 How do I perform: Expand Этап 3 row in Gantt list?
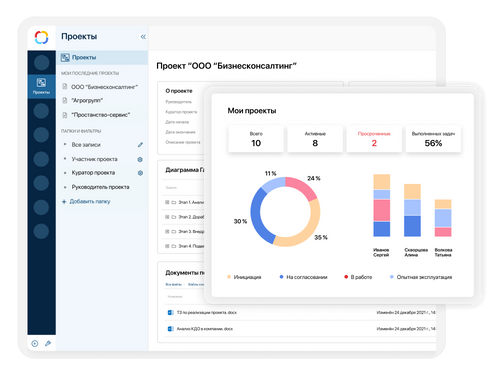[167, 231]
